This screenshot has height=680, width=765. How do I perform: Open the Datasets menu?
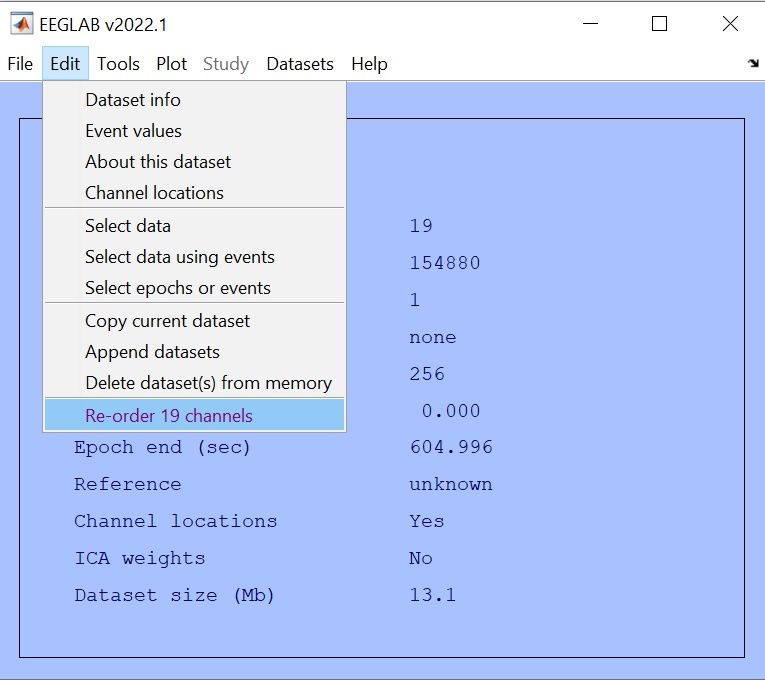(x=300, y=64)
